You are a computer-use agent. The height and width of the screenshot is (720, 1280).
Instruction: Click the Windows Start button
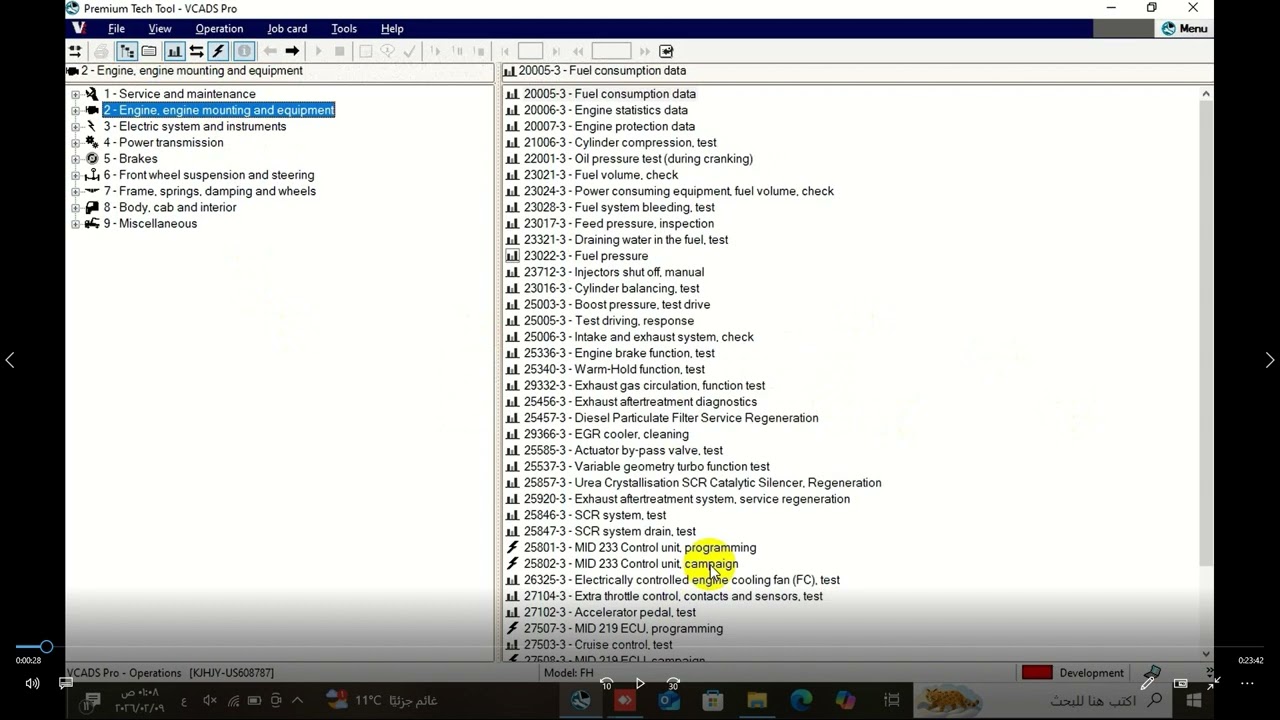(x=1194, y=701)
